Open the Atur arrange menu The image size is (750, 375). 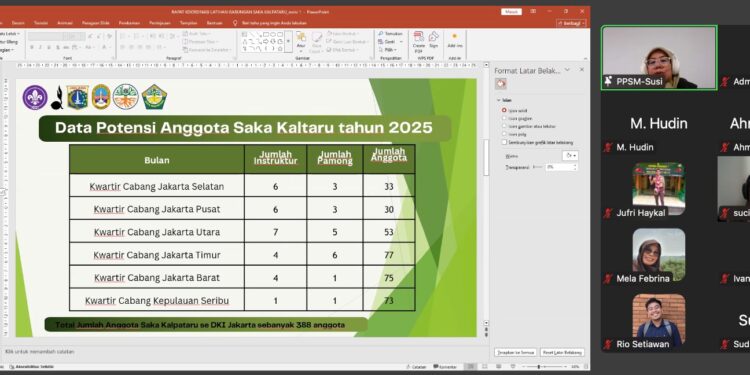pos(301,42)
